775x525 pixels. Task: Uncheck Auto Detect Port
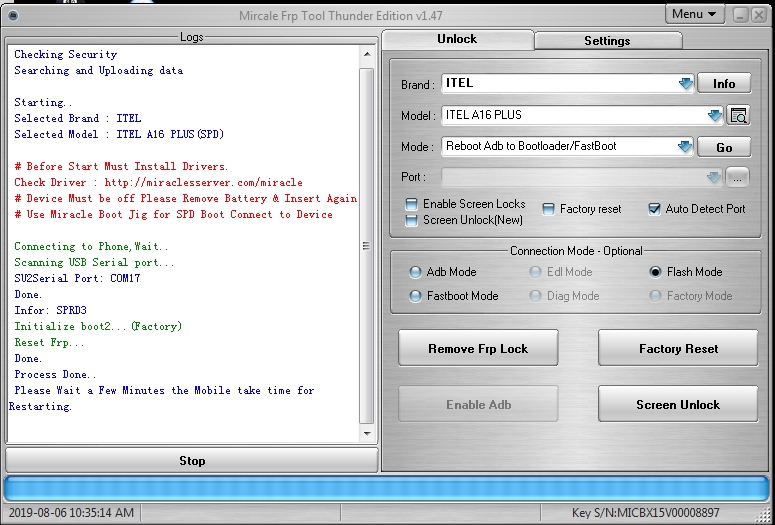(x=654, y=209)
